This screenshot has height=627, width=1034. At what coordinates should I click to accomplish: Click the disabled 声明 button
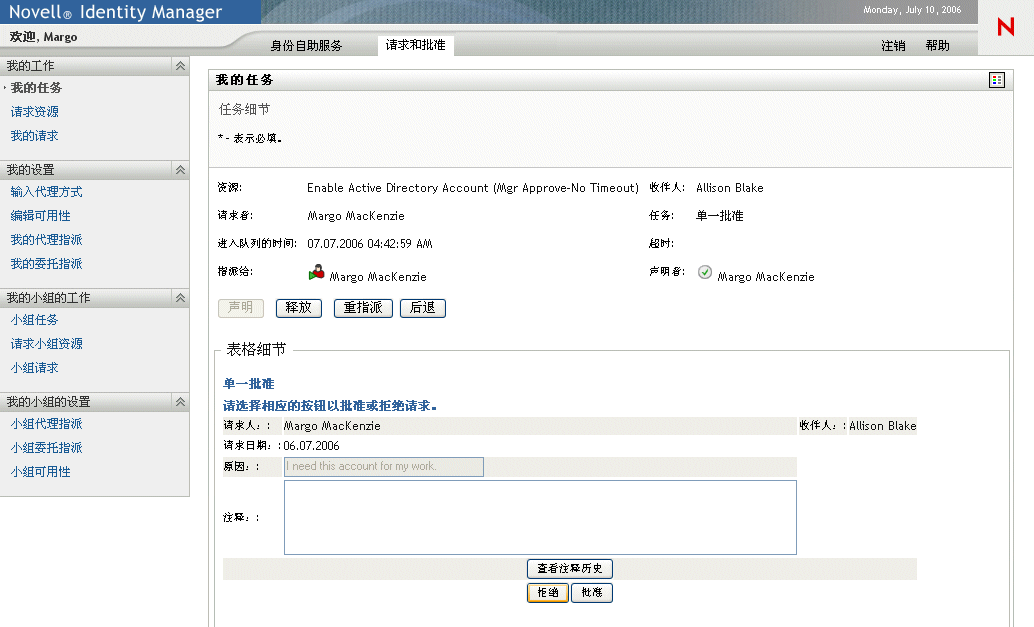coord(241,308)
